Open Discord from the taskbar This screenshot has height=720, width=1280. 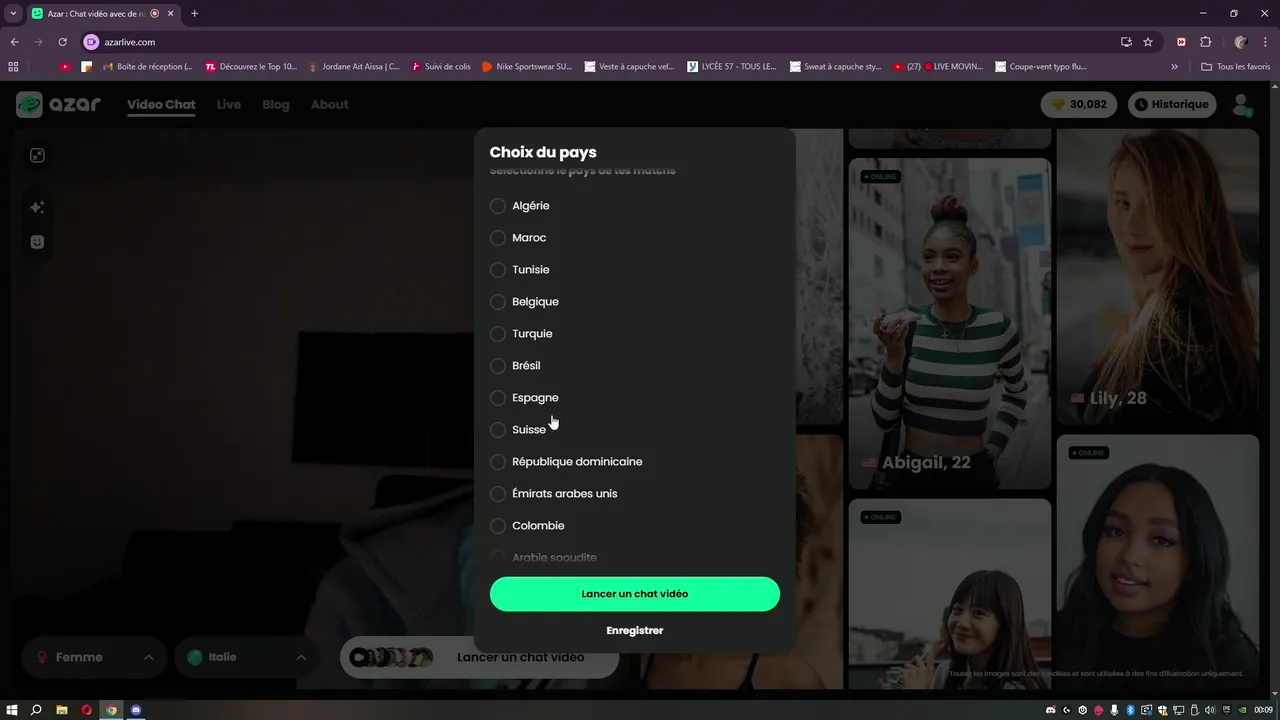click(x=137, y=710)
